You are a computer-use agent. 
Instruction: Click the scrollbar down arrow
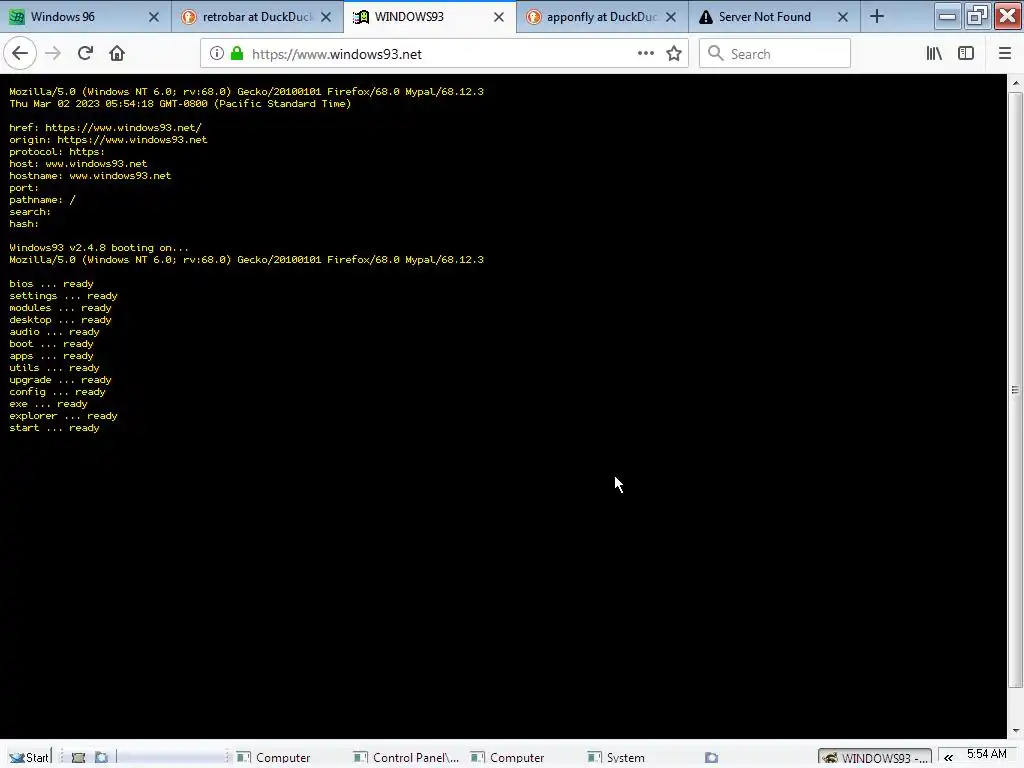1015,731
